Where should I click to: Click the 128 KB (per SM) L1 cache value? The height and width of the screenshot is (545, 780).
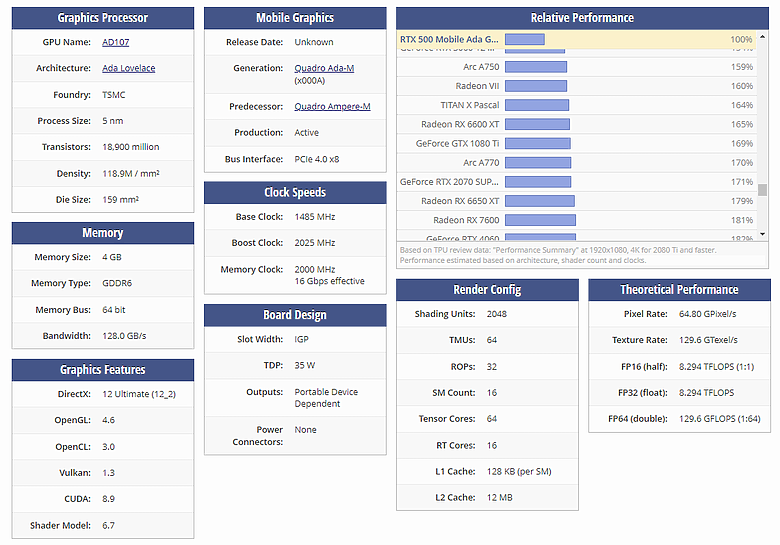coord(519,471)
